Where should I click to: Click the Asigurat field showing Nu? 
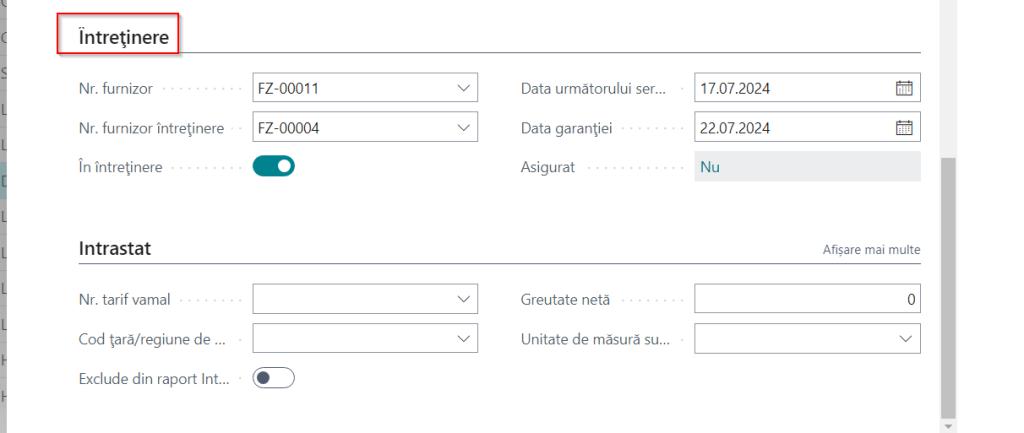point(806,167)
